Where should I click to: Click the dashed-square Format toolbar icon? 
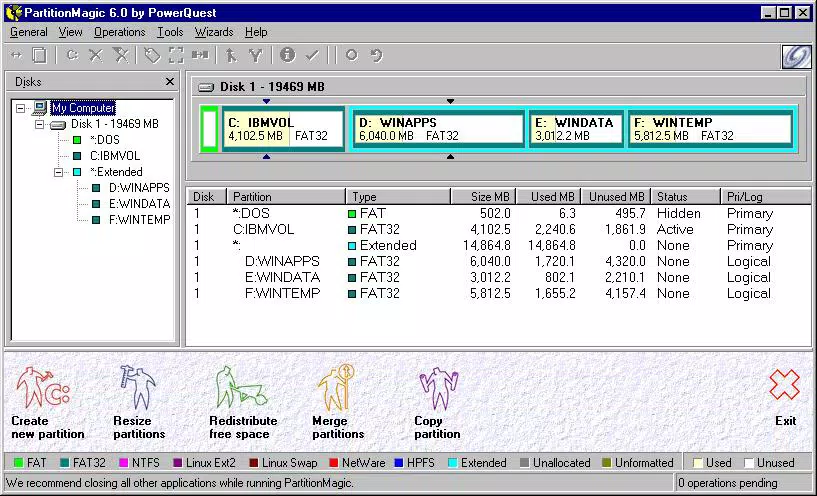click(x=176, y=55)
